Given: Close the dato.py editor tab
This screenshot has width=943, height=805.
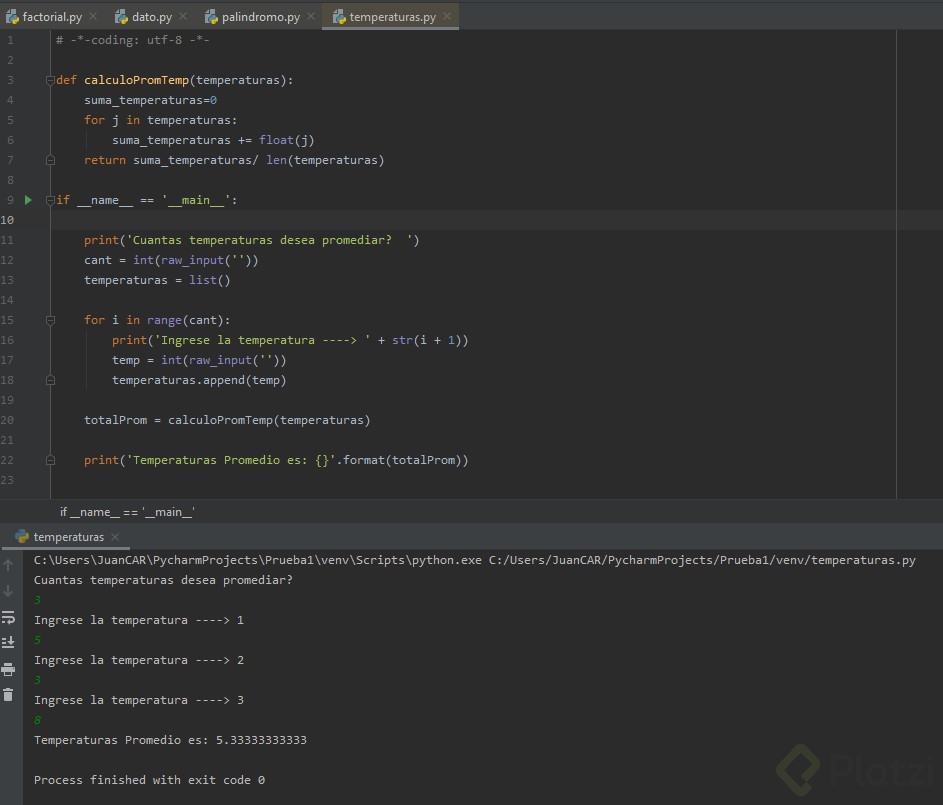Looking at the screenshot, I should (x=183, y=17).
